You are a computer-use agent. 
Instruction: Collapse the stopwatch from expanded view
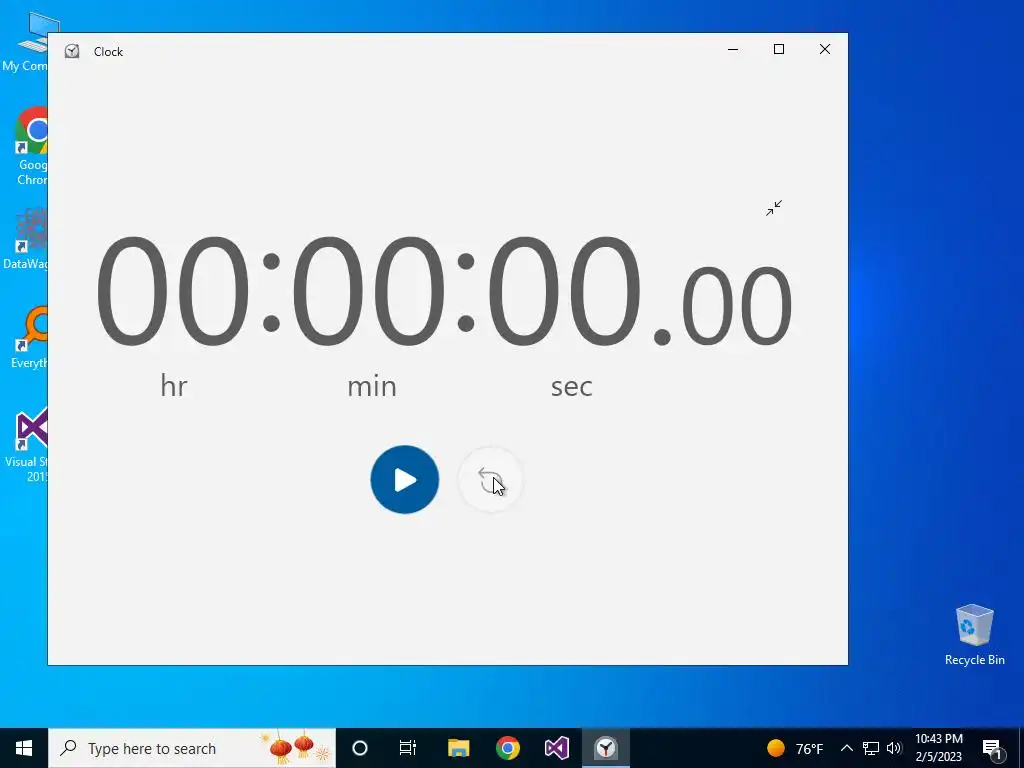[x=774, y=208]
